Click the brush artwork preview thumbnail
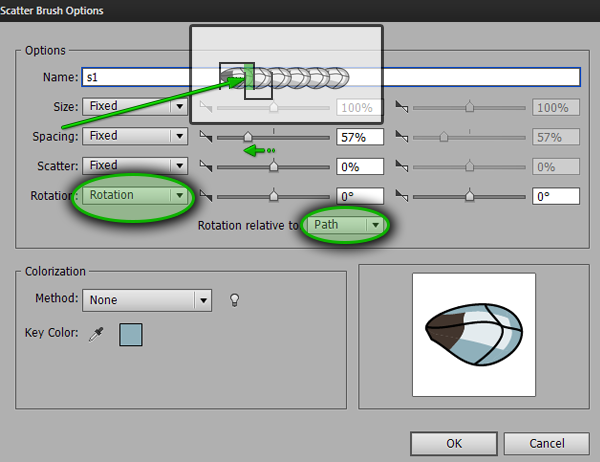This screenshot has height=462, width=600. click(x=474, y=335)
